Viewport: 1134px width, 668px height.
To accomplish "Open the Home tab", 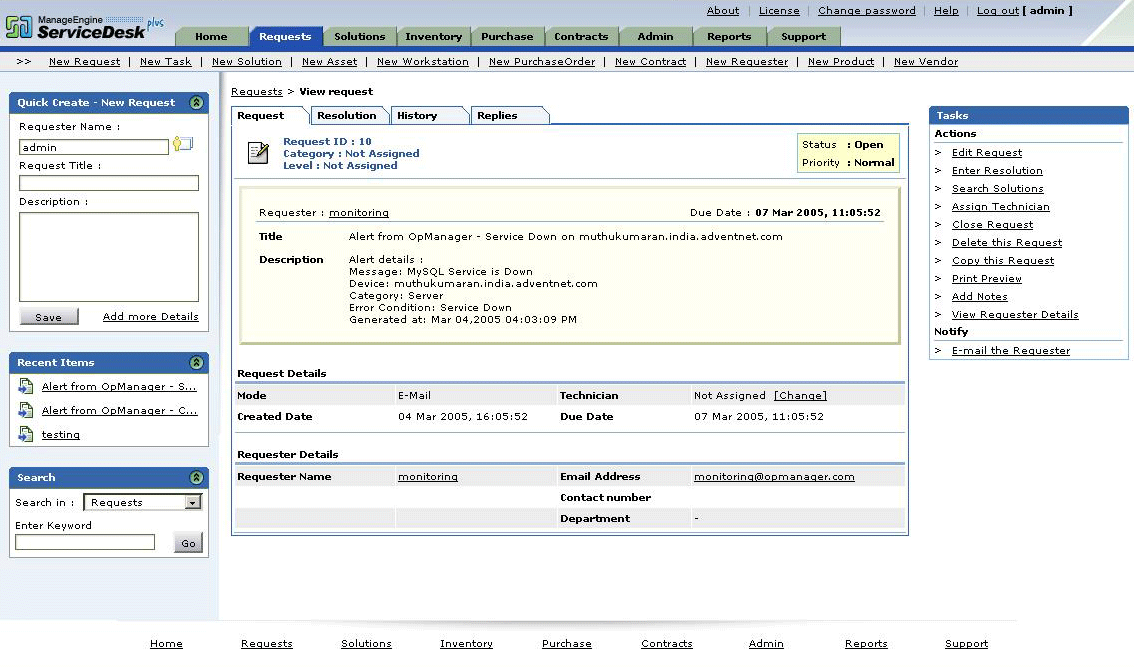I will [211, 36].
